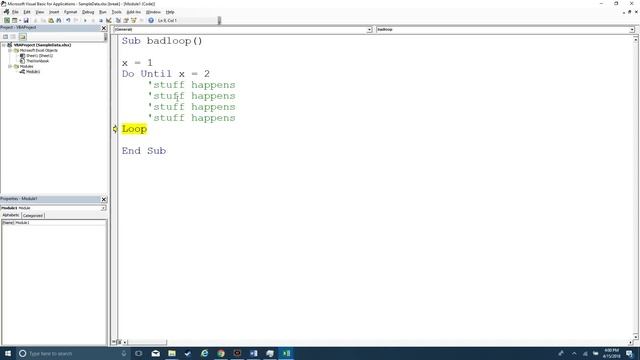Click the highlighted Loop line
Screen dimensions: 640x360
[x=134, y=129]
